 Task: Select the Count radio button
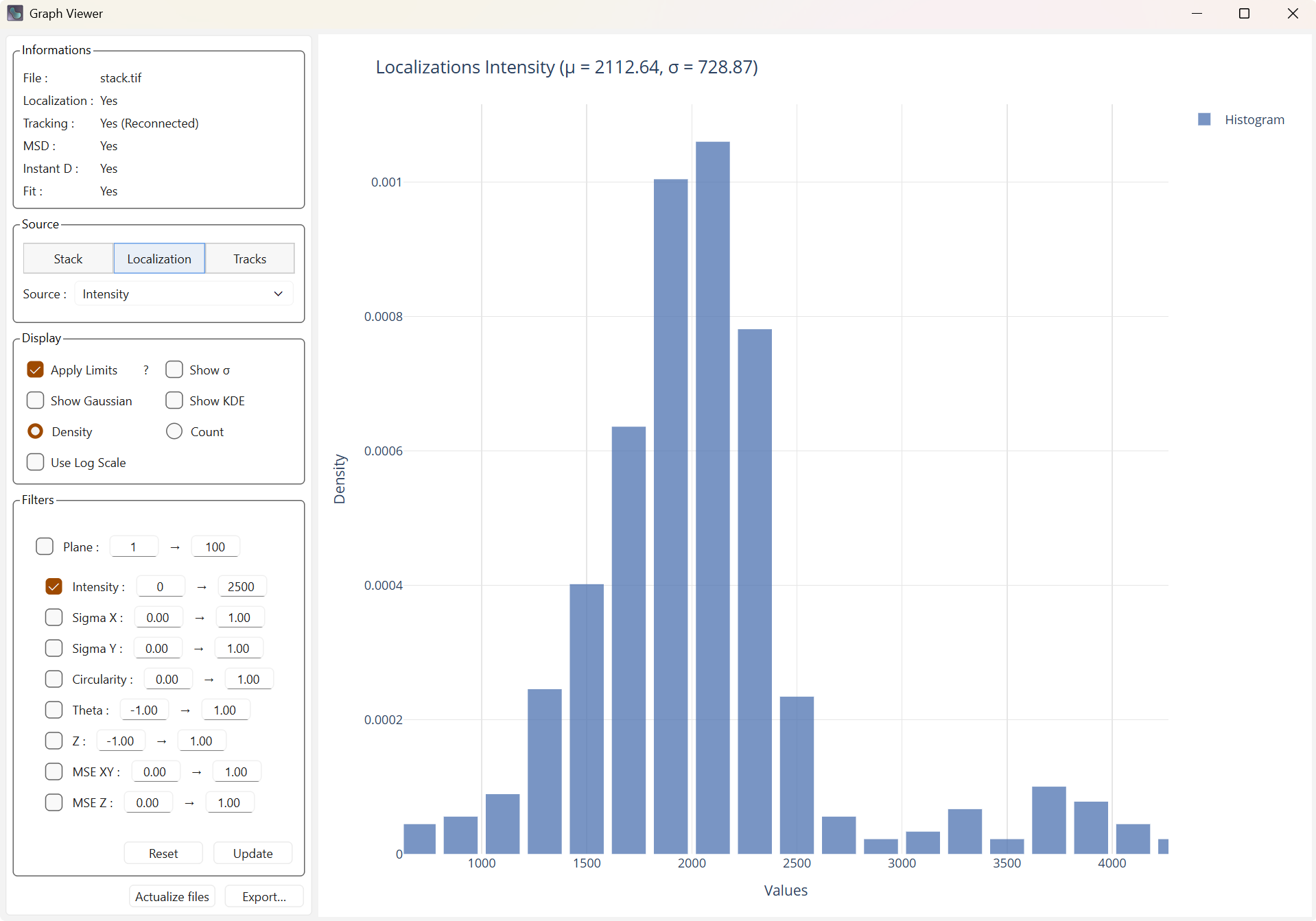point(174,432)
